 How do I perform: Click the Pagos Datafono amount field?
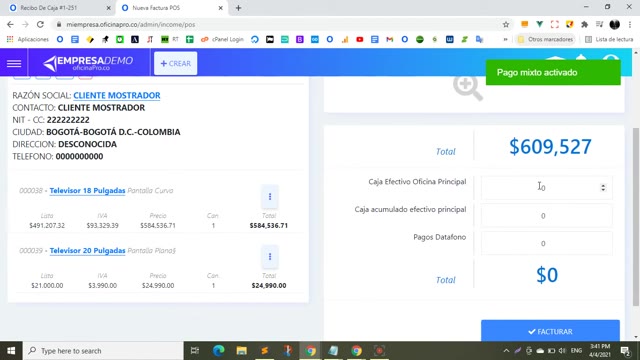click(547, 243)
